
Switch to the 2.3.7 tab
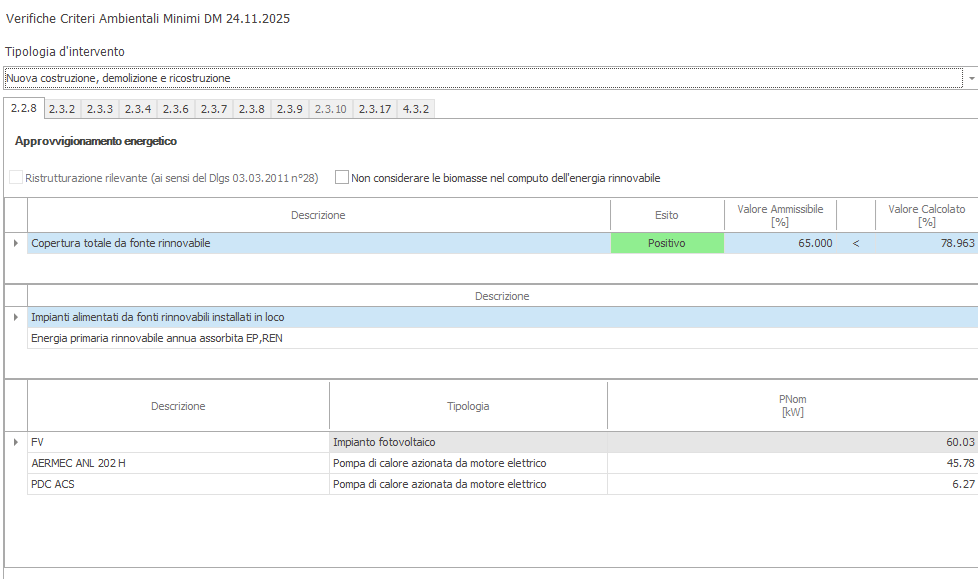click(213, 109)
